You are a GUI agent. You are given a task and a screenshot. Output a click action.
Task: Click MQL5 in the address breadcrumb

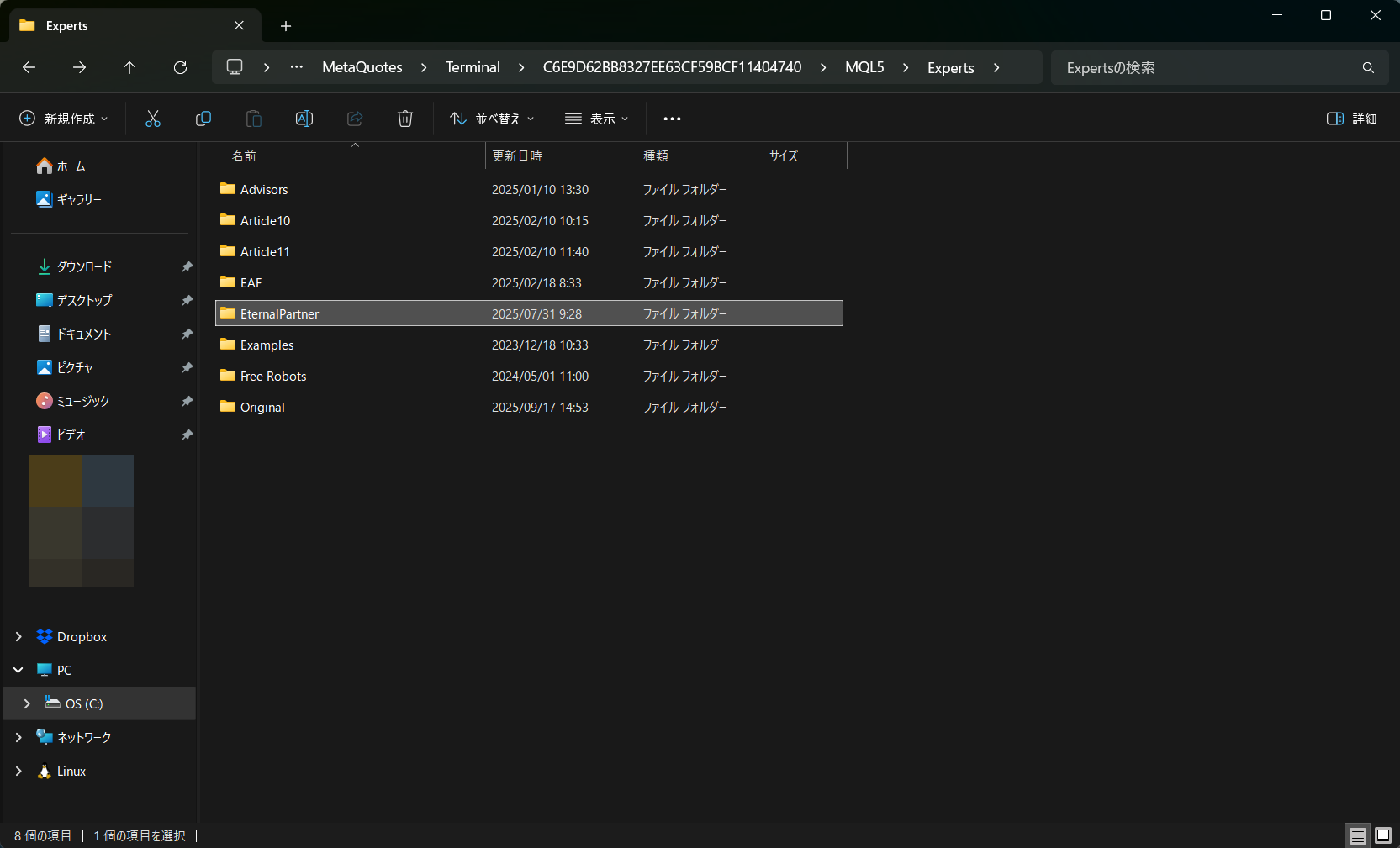864,67
